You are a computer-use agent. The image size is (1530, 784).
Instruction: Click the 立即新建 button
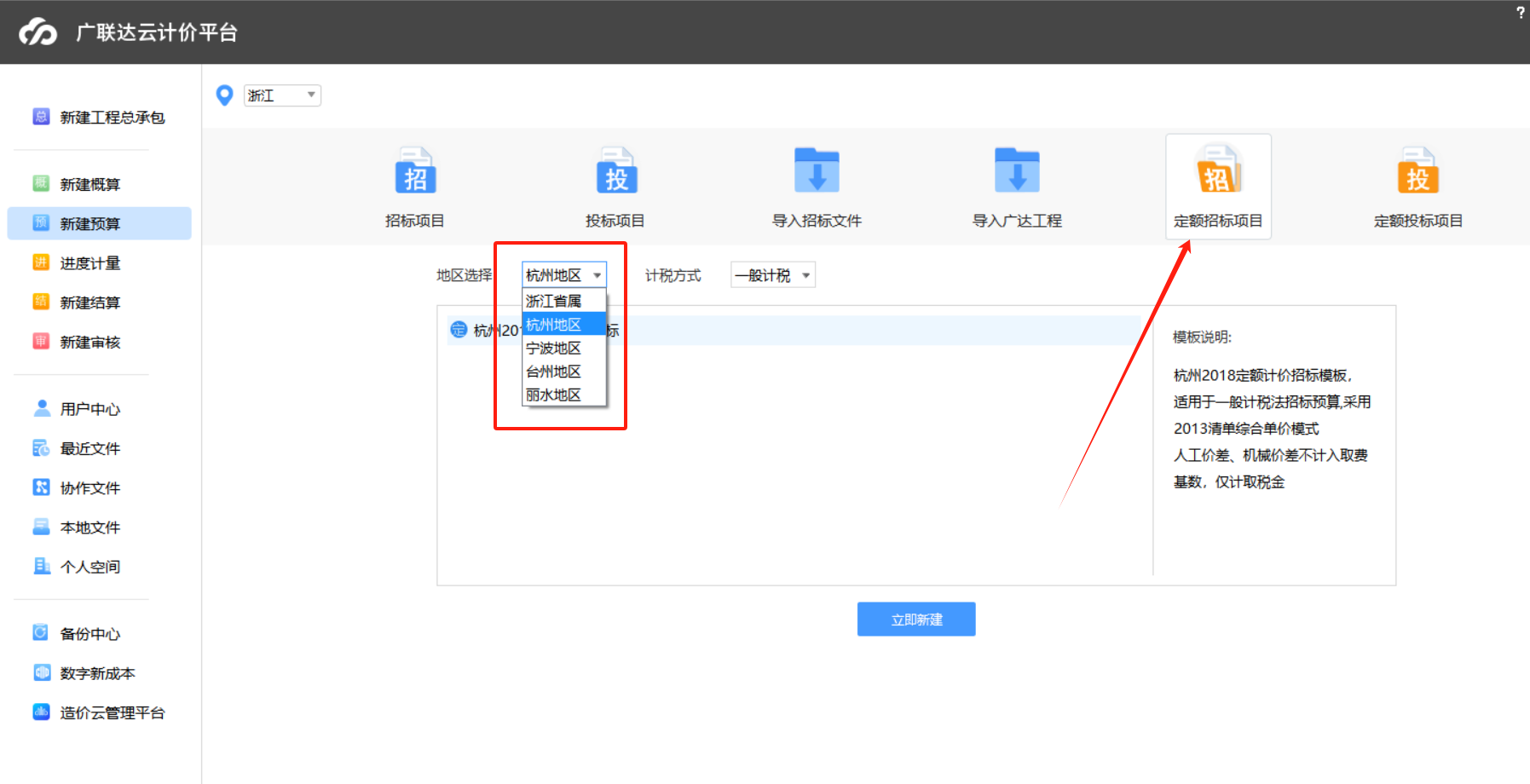916,620
